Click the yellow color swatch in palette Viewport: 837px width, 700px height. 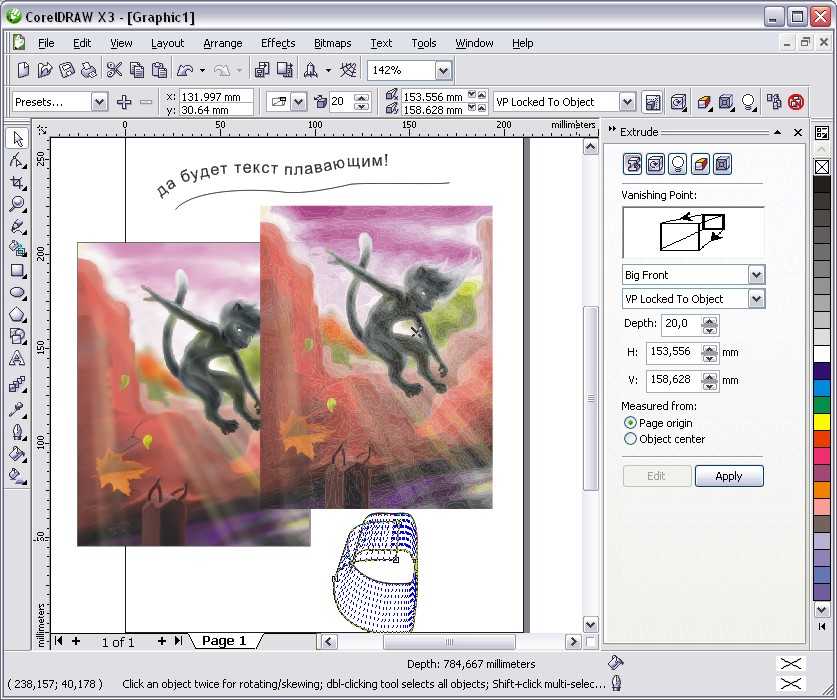(822, 421)
